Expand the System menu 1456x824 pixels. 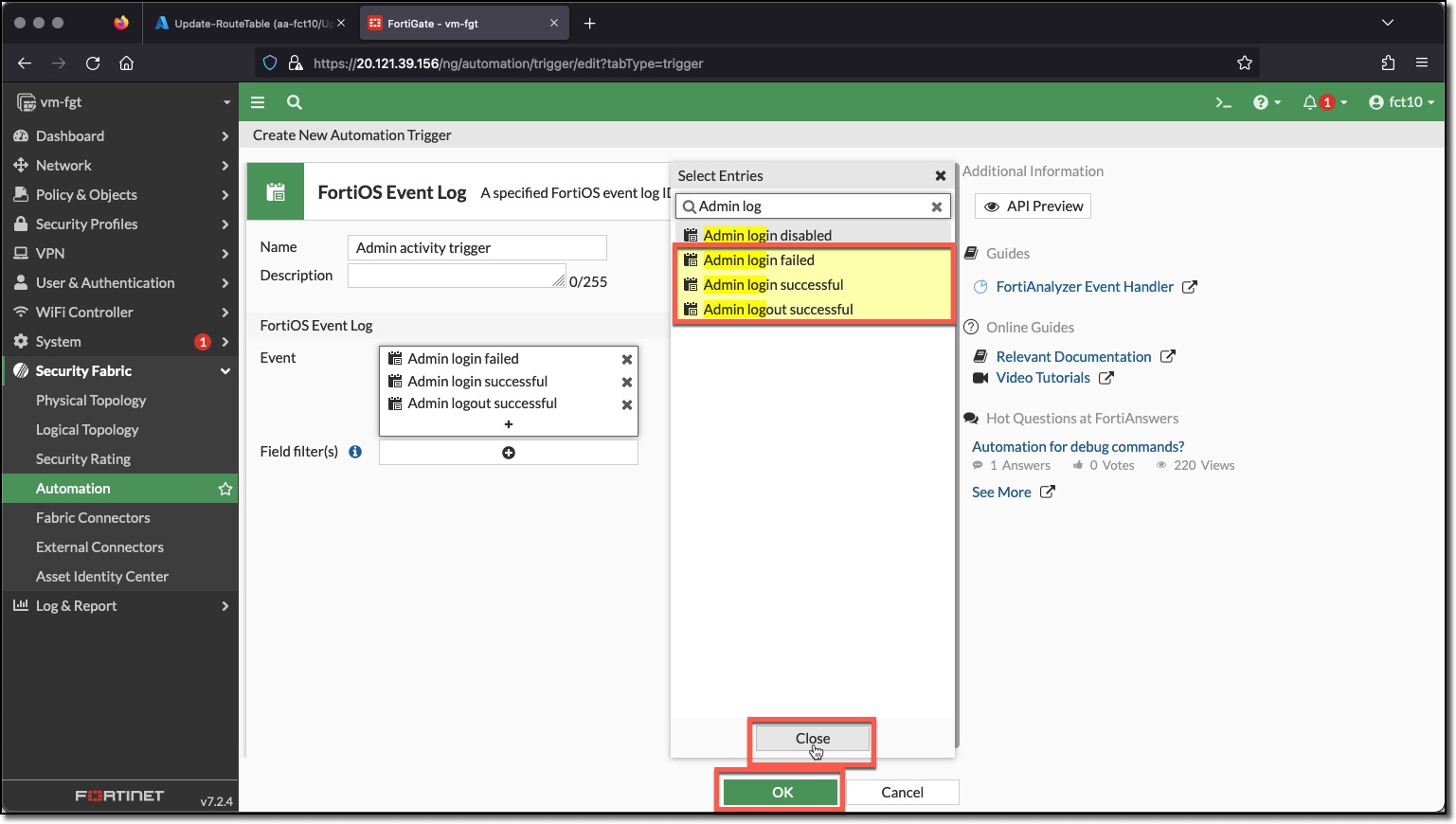[x=119, y=342]
